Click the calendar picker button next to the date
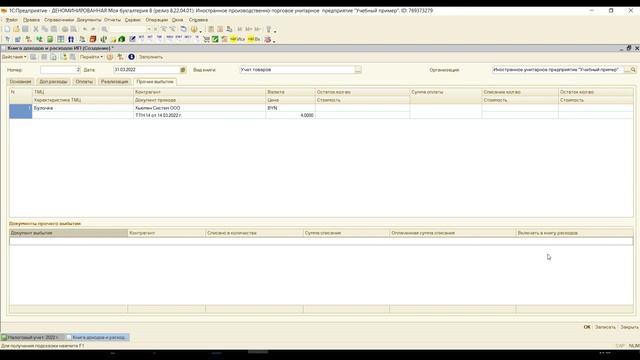640x360 pixels. coord(183,70)
